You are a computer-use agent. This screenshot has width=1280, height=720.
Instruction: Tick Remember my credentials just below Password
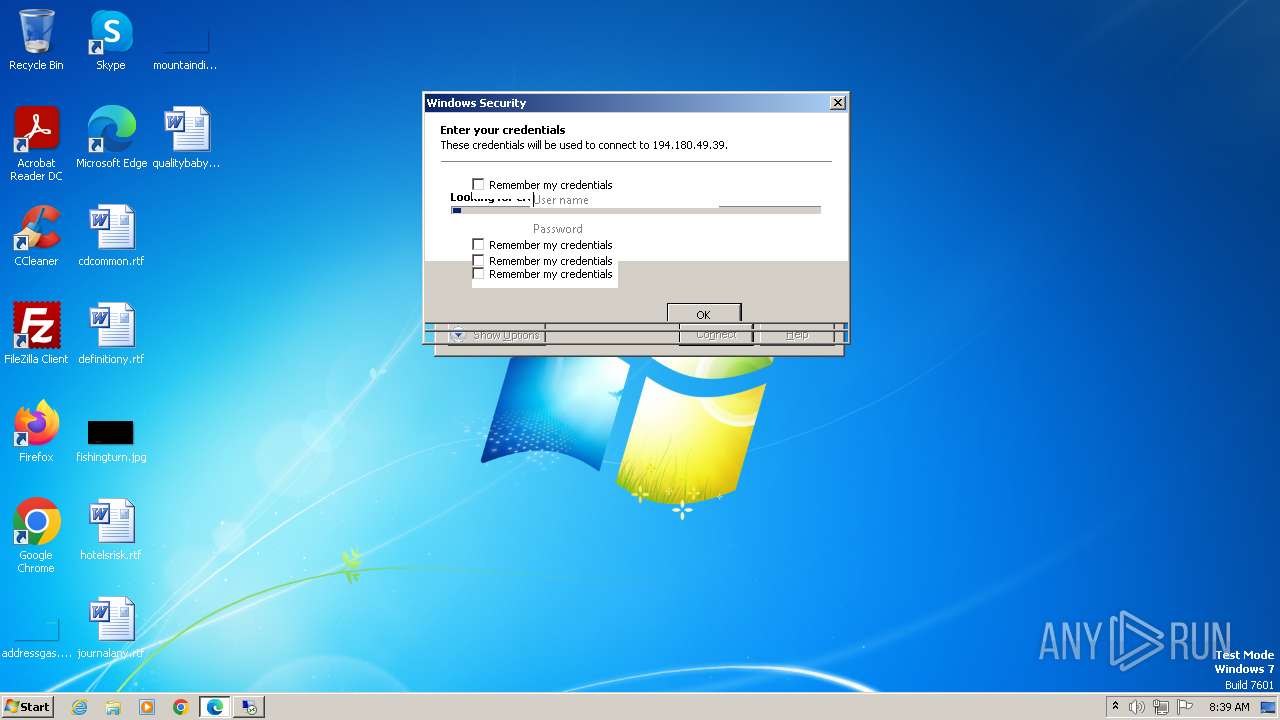(x=478, y=245)
